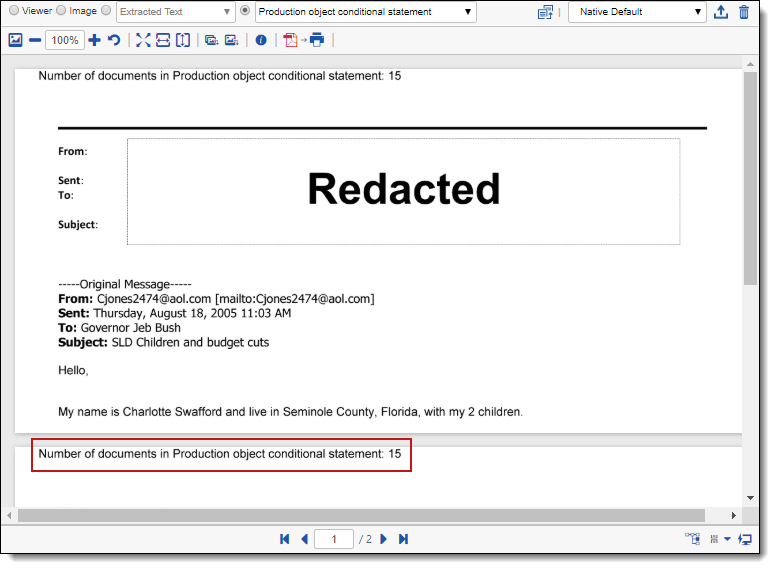The width and height of the screenshot is (775, 569).
Task: Click the vertical scrollbar up arrow
Action: [750, 64]
